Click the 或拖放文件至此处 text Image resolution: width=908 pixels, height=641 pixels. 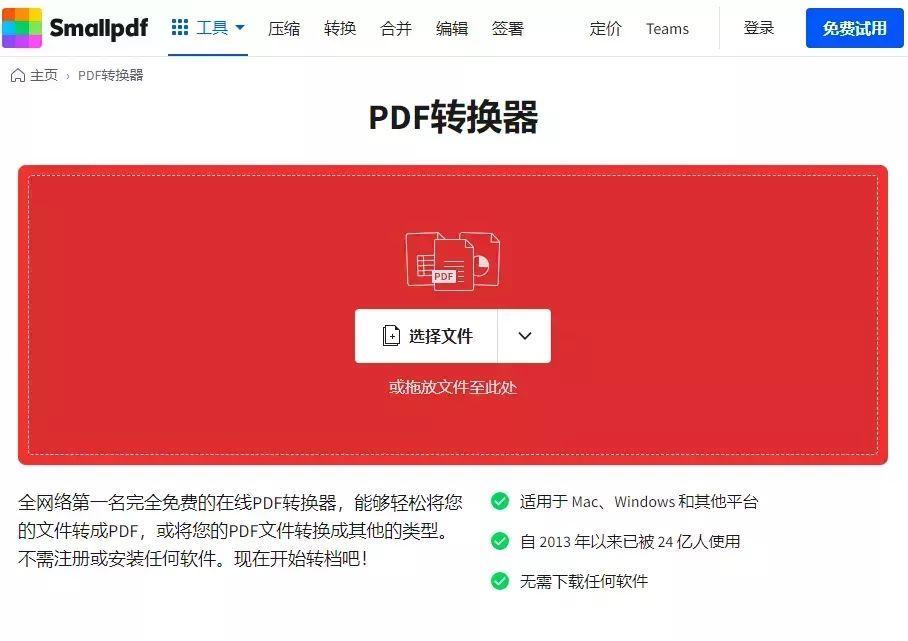point(453,387)
